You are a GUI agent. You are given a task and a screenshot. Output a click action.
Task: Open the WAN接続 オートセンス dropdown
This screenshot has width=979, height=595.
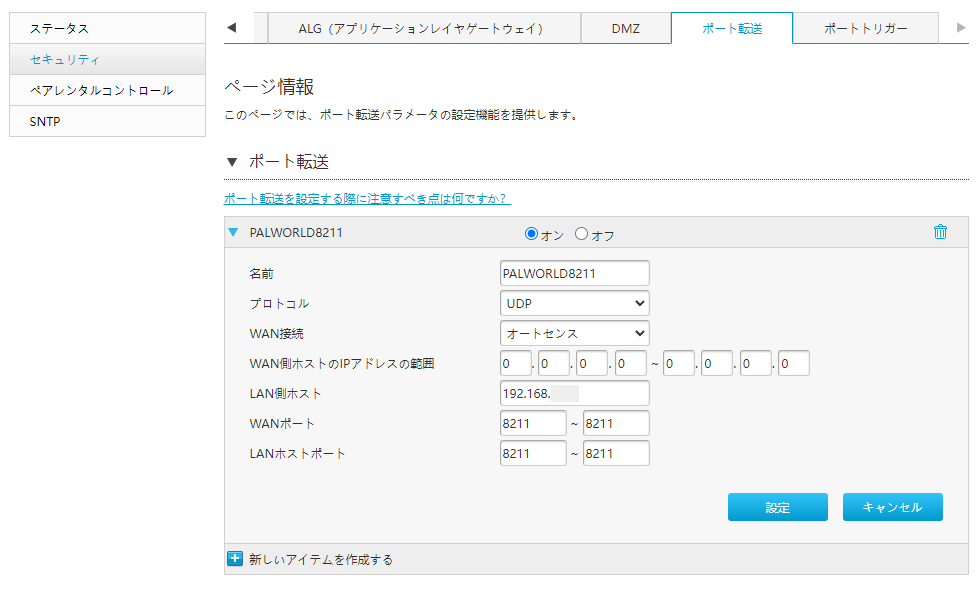(x=574, y=333)
